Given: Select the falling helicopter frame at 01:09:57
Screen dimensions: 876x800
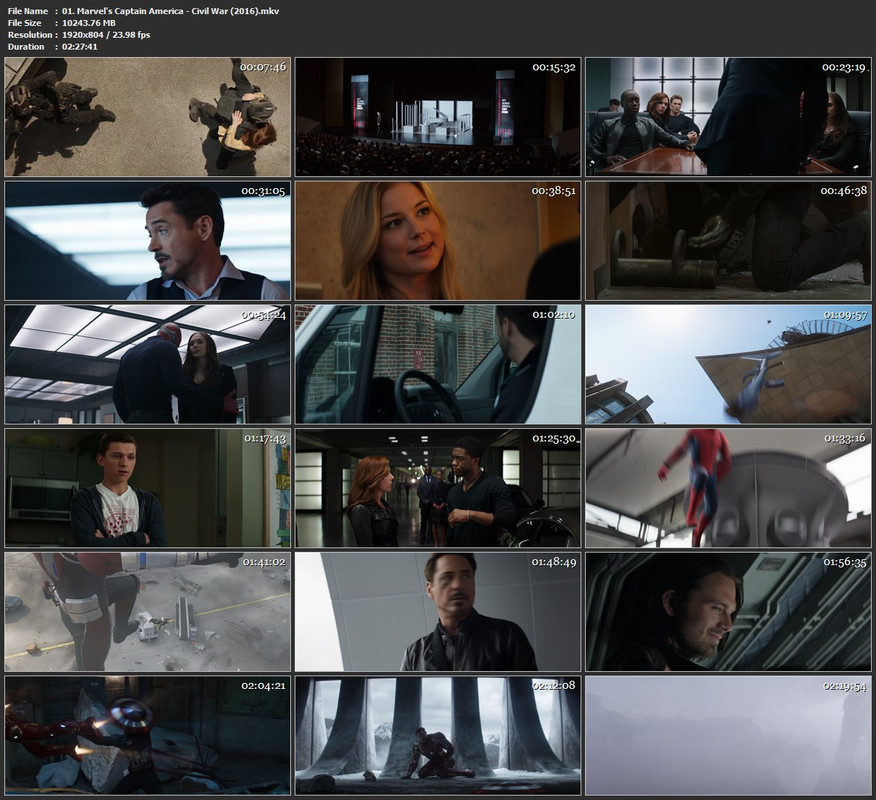Looking at the screenshot, I should [x=728, y=364].
